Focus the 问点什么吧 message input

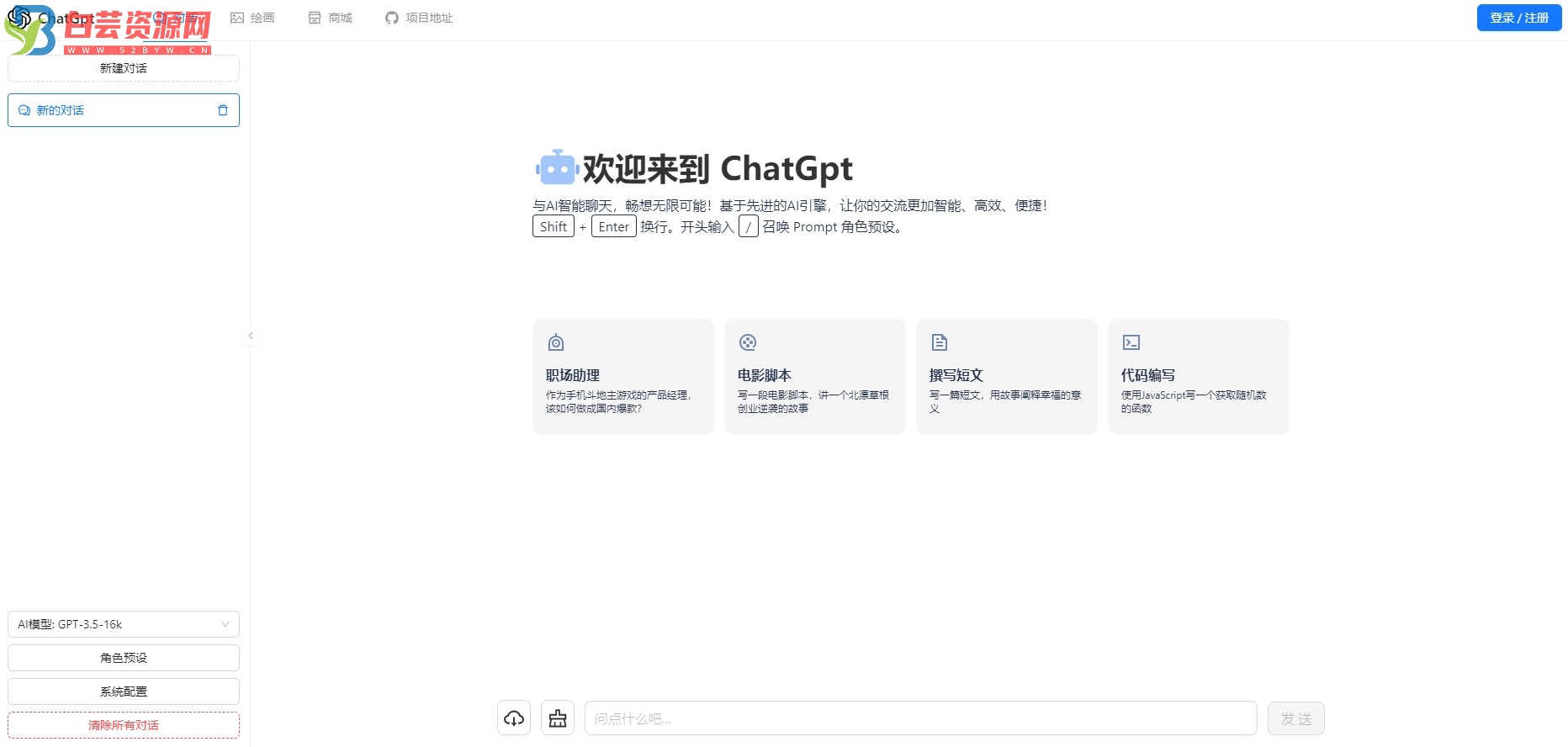pyautogui.click(x=921, y=718)
